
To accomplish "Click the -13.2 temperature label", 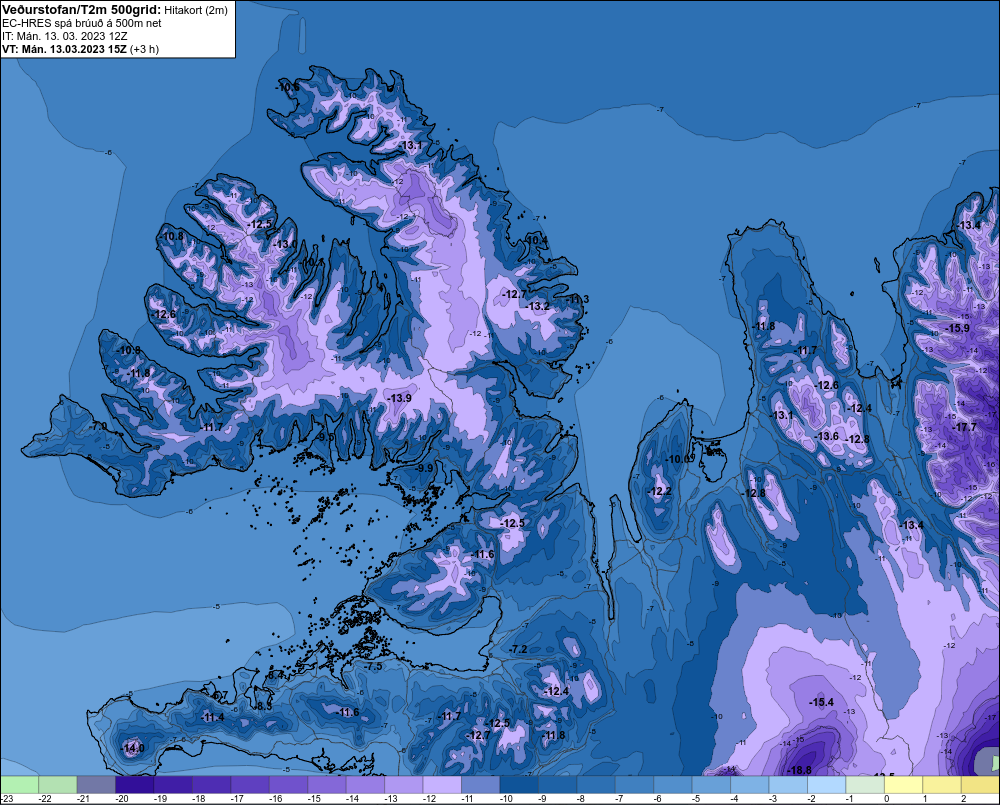I will 538,306.
